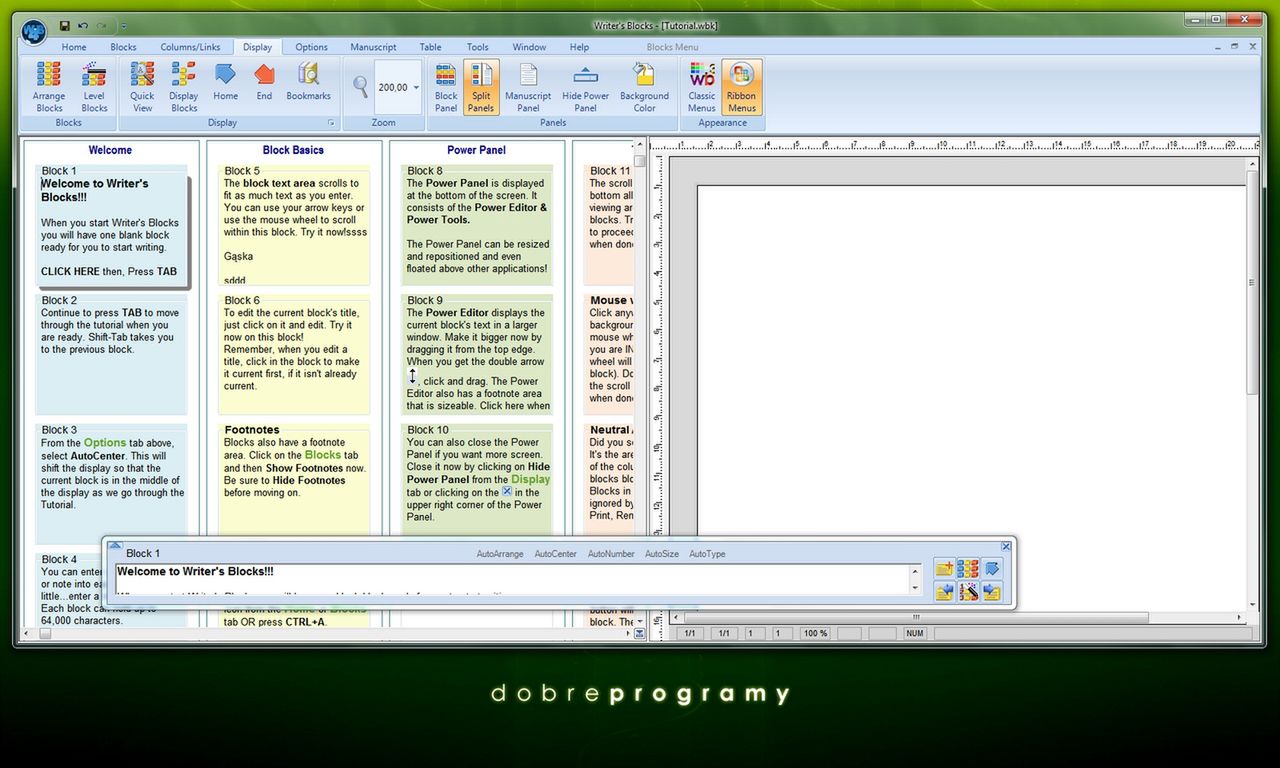The height and width of the screenshot is (768, 1280).
Task: Click the Footnotes block title
Action: pyautogui.click(x=252, y=430)
